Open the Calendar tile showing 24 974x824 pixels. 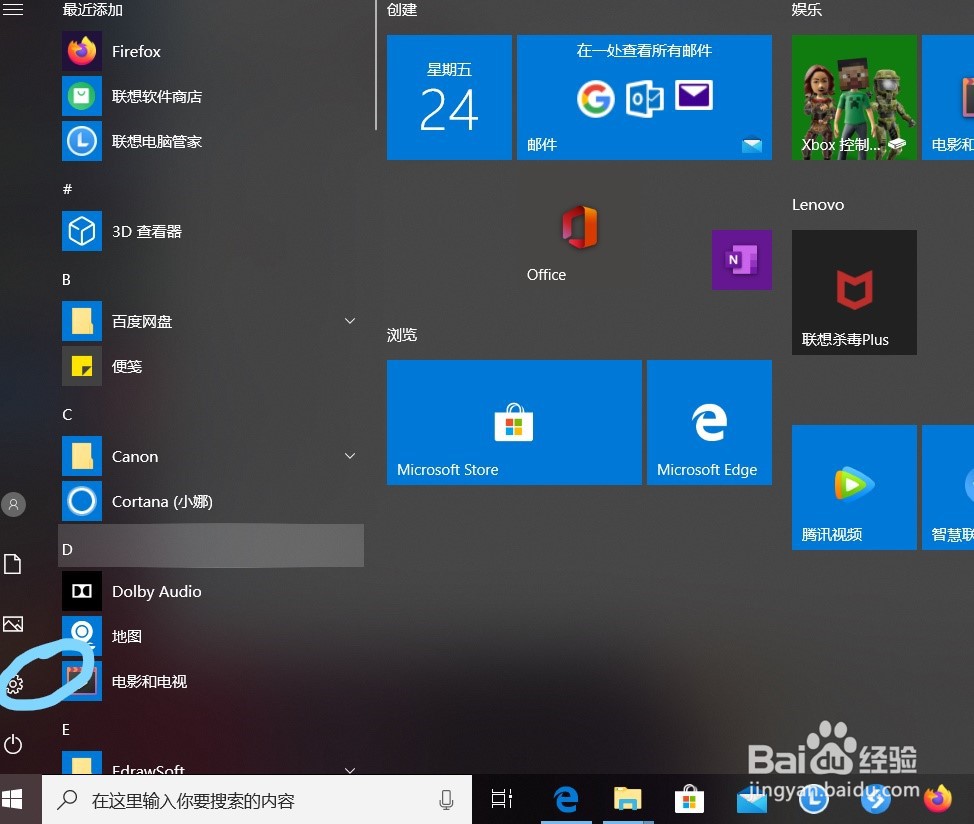(449, 97)
